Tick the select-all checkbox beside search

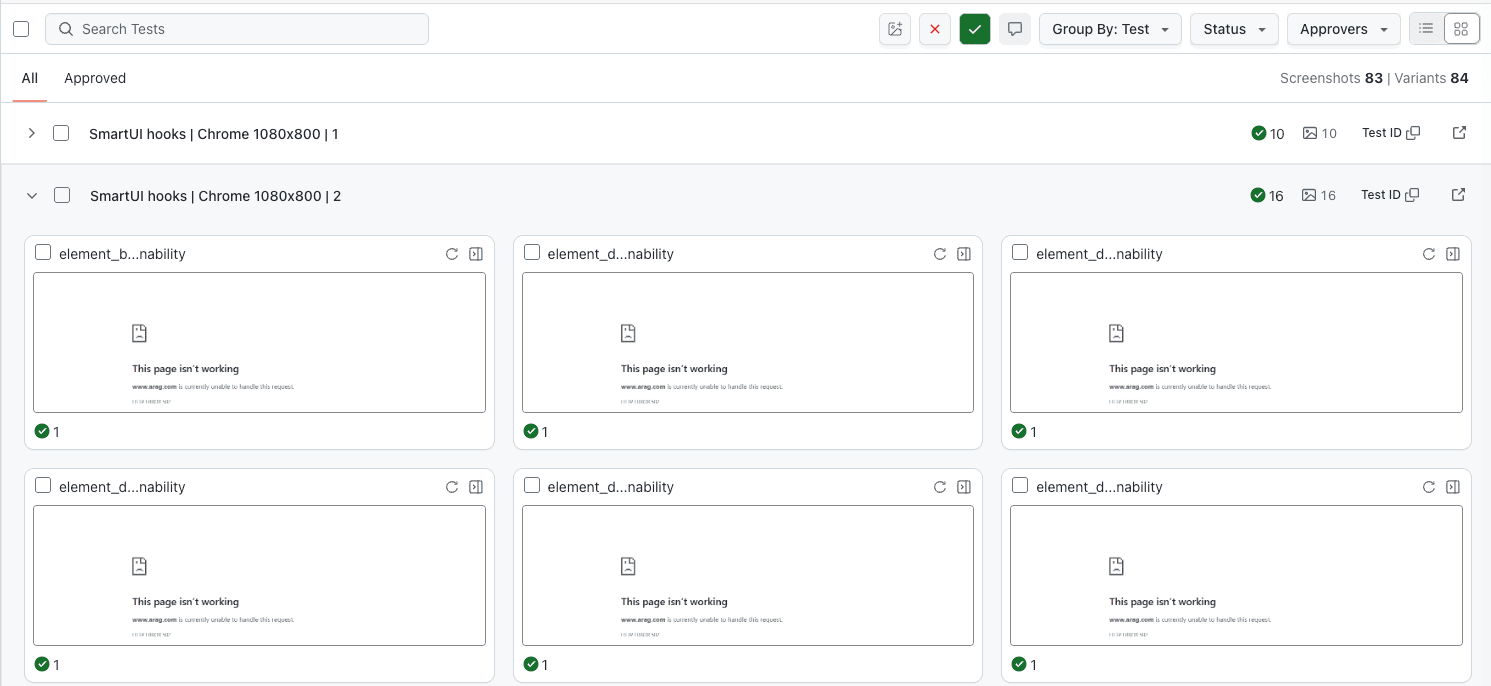coord(21,29)
